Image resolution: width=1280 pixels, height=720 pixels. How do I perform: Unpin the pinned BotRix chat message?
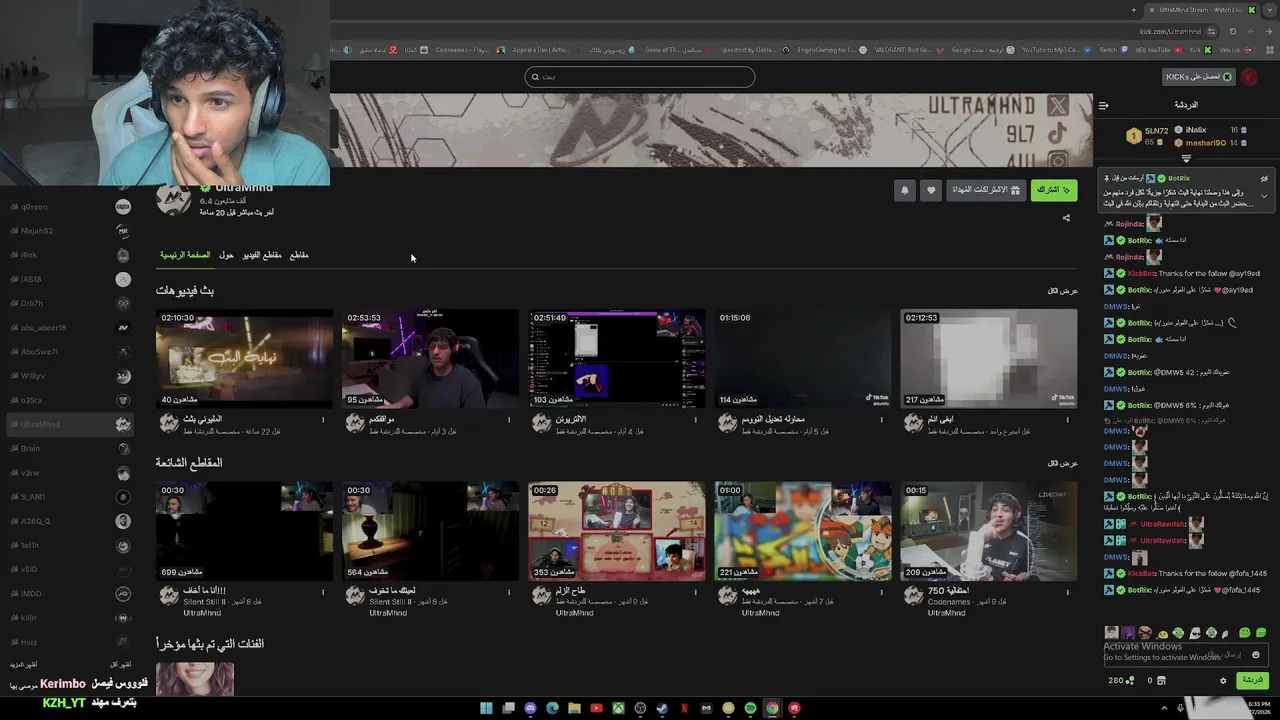(1264, 179)
